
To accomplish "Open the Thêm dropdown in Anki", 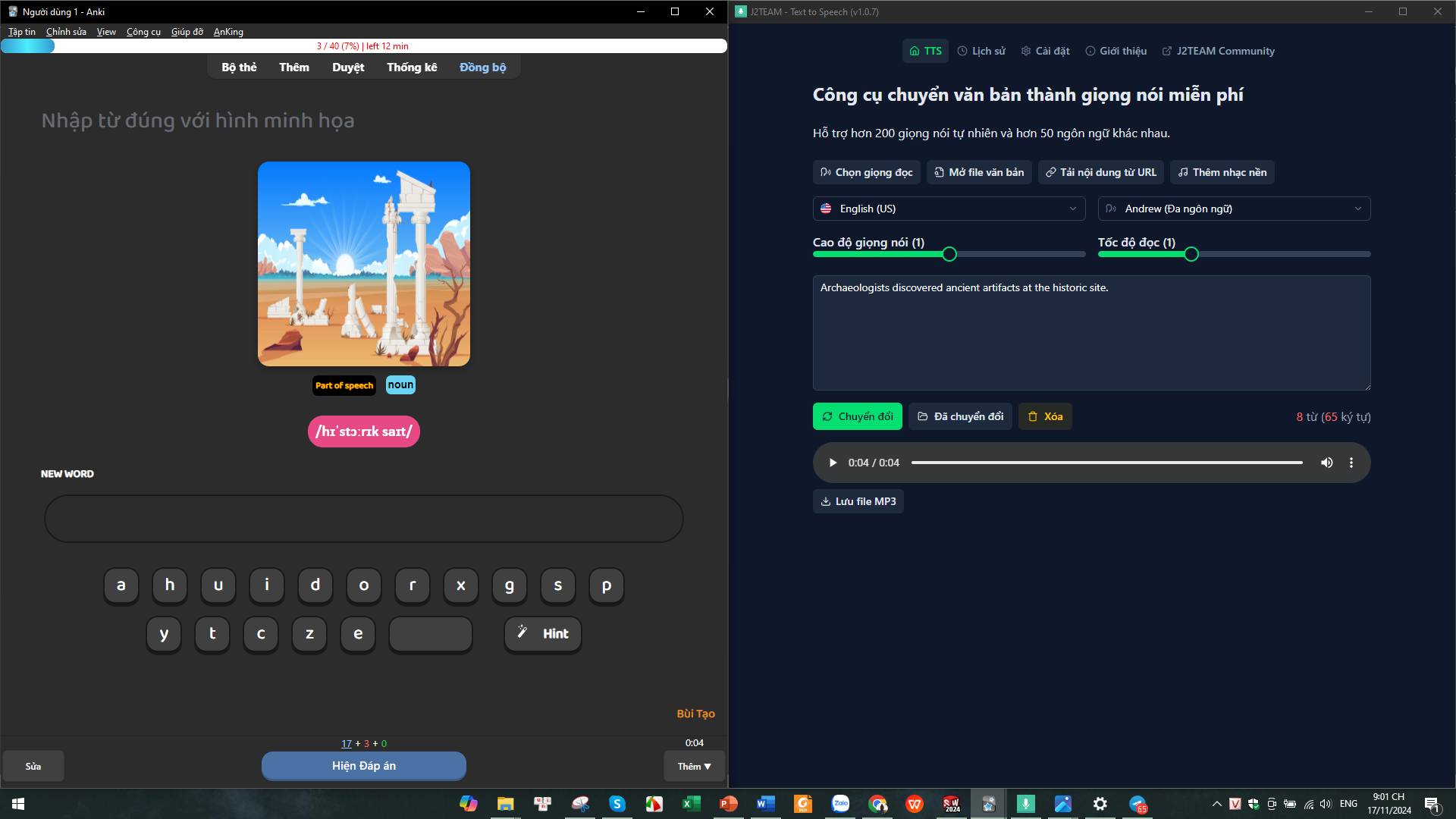I will tap(694, 767).
